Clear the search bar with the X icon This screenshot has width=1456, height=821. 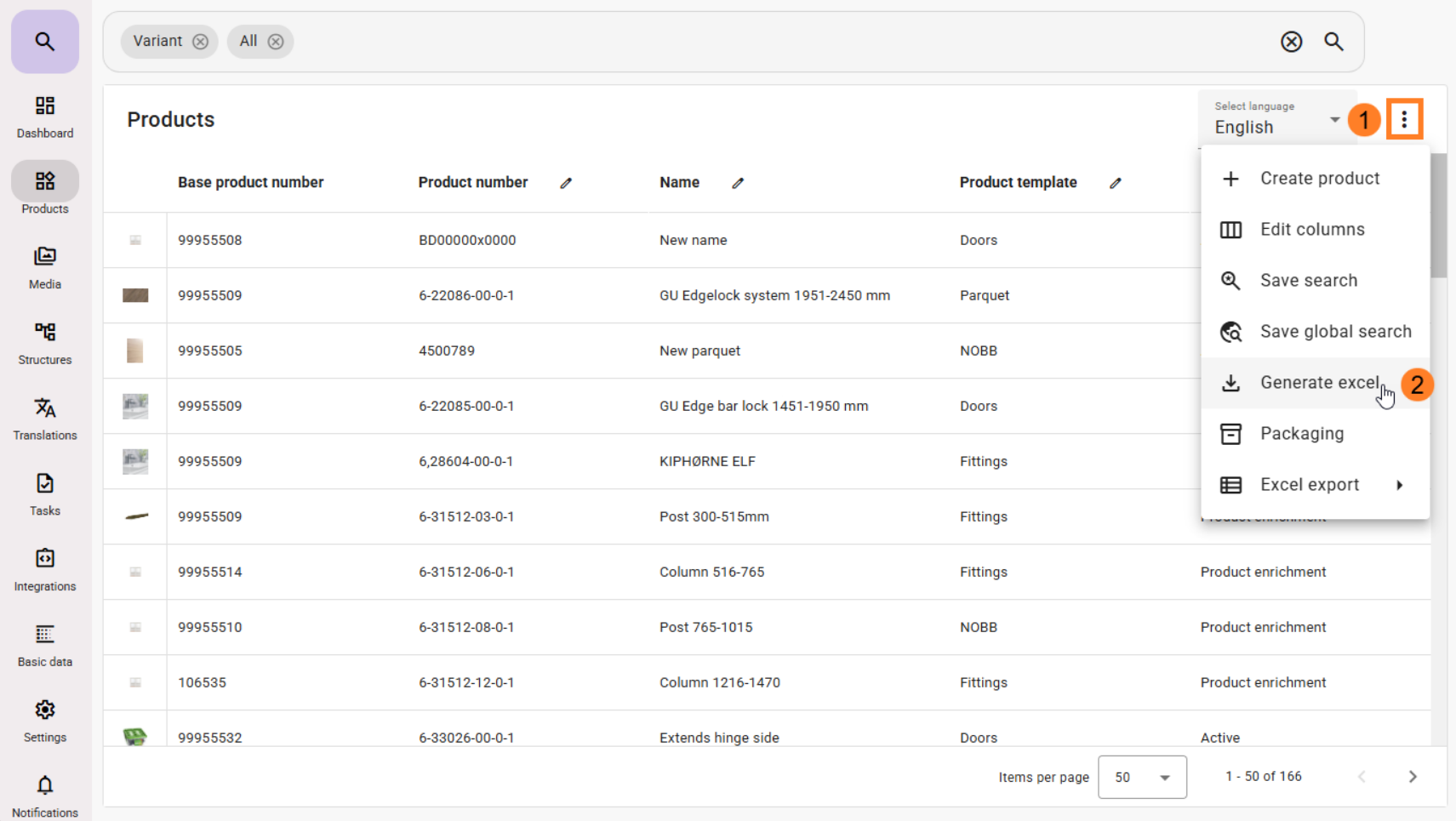tap(1291, 42)
